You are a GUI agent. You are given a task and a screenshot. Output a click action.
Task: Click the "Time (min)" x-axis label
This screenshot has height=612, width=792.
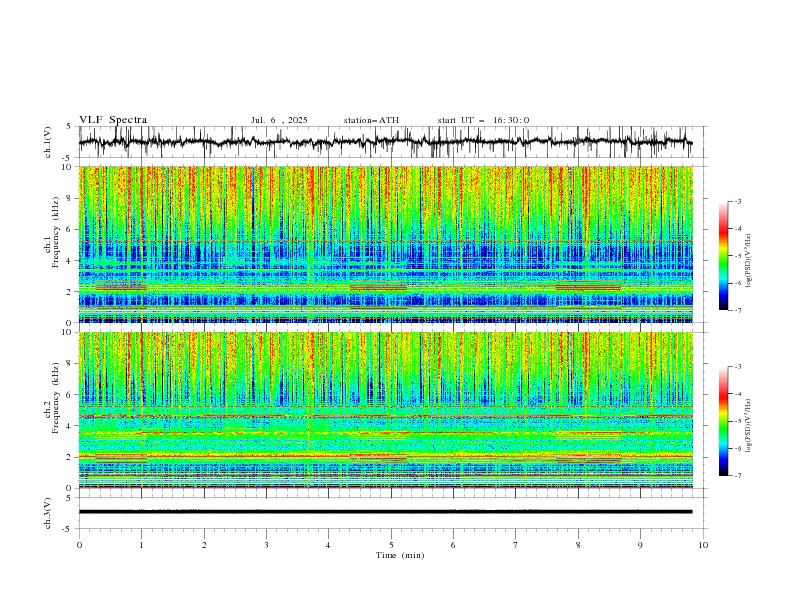tap(400, 555)
